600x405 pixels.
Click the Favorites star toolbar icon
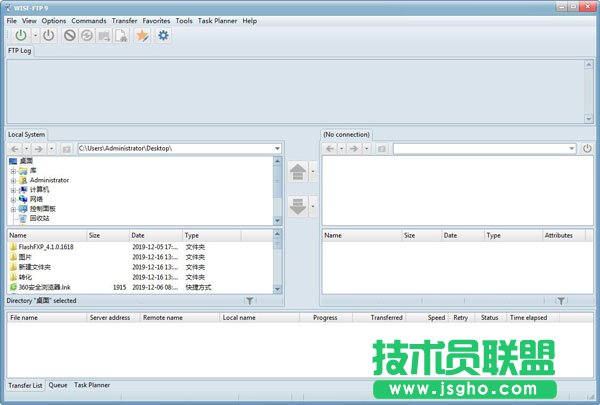142,36
